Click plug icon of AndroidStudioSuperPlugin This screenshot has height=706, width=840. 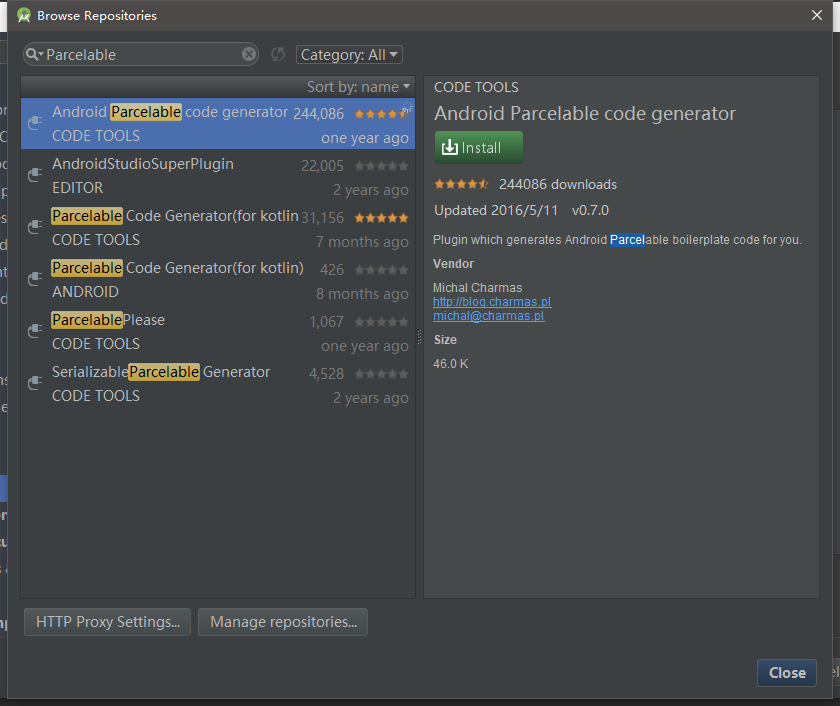pos(35,176)
